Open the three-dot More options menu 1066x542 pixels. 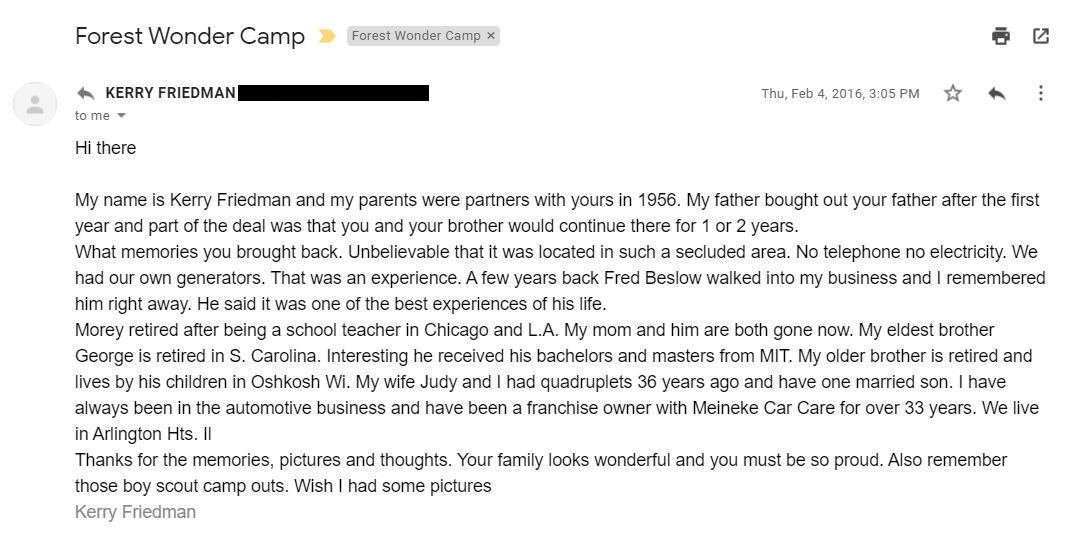tap(1040, 93)
